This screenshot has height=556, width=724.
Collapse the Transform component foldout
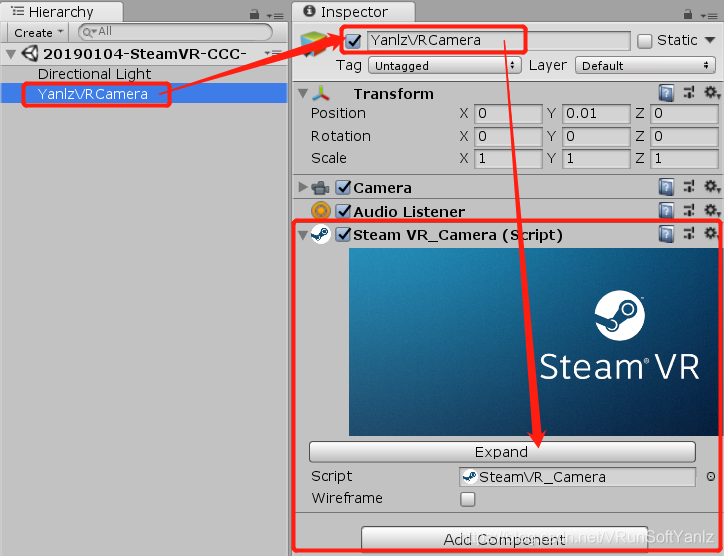[303, 94]
